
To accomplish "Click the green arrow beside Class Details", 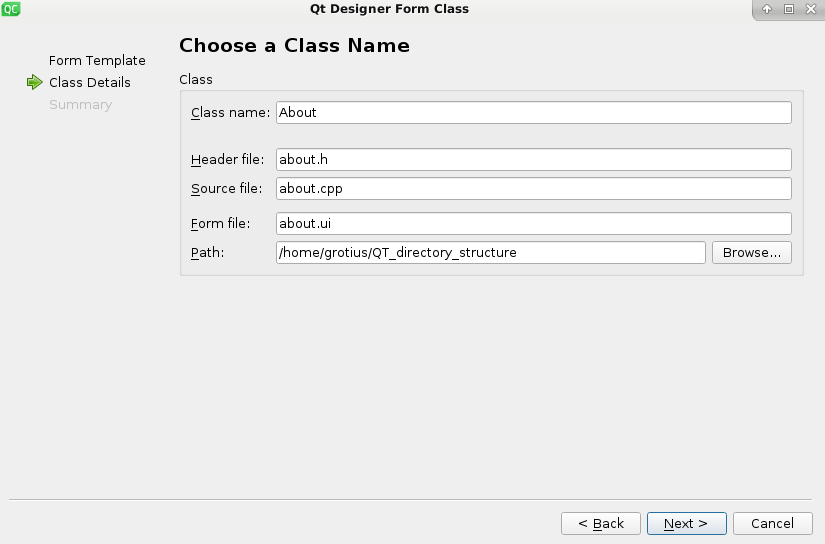I will [35, 82].
